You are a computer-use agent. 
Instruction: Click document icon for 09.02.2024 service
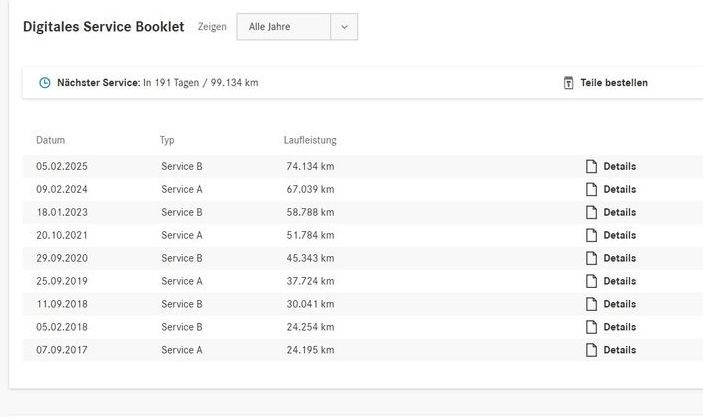coord(591,190)
